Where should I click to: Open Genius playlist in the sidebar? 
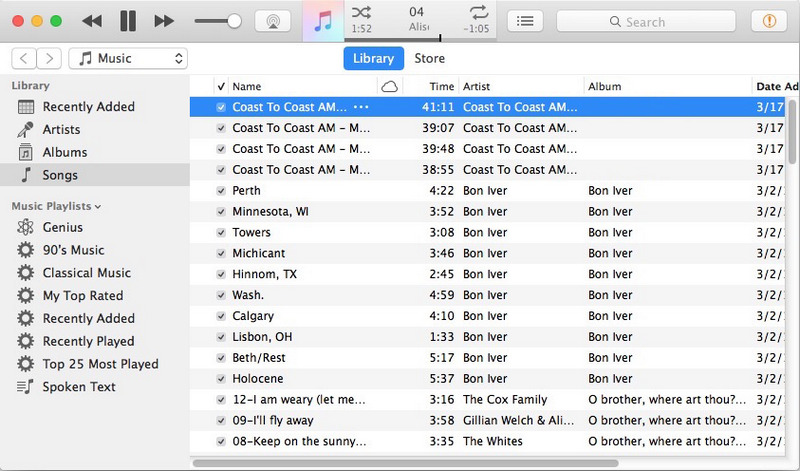62,227
